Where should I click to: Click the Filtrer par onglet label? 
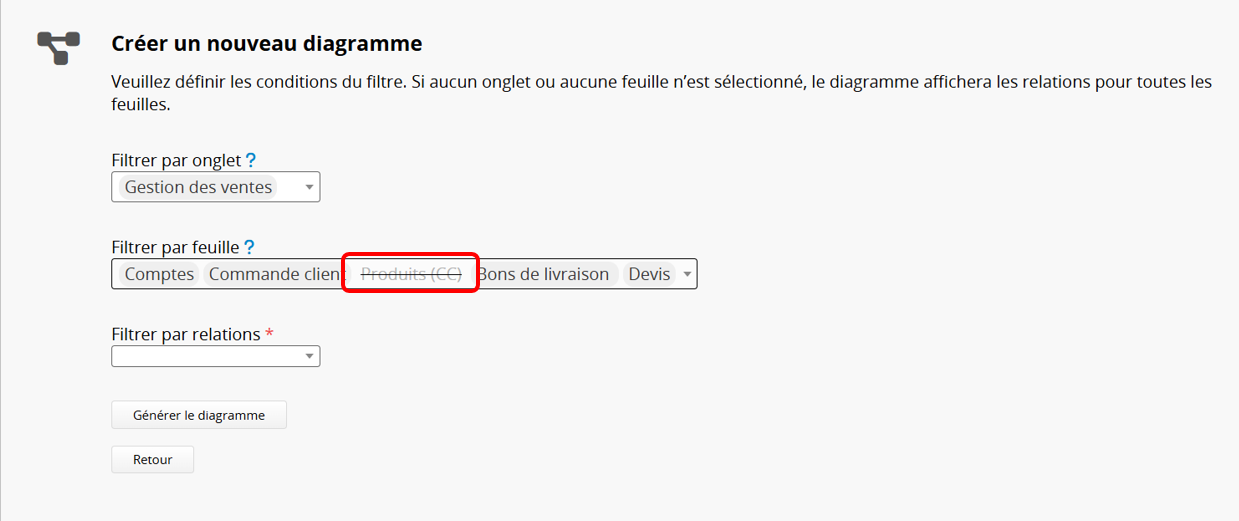[176, 160]
